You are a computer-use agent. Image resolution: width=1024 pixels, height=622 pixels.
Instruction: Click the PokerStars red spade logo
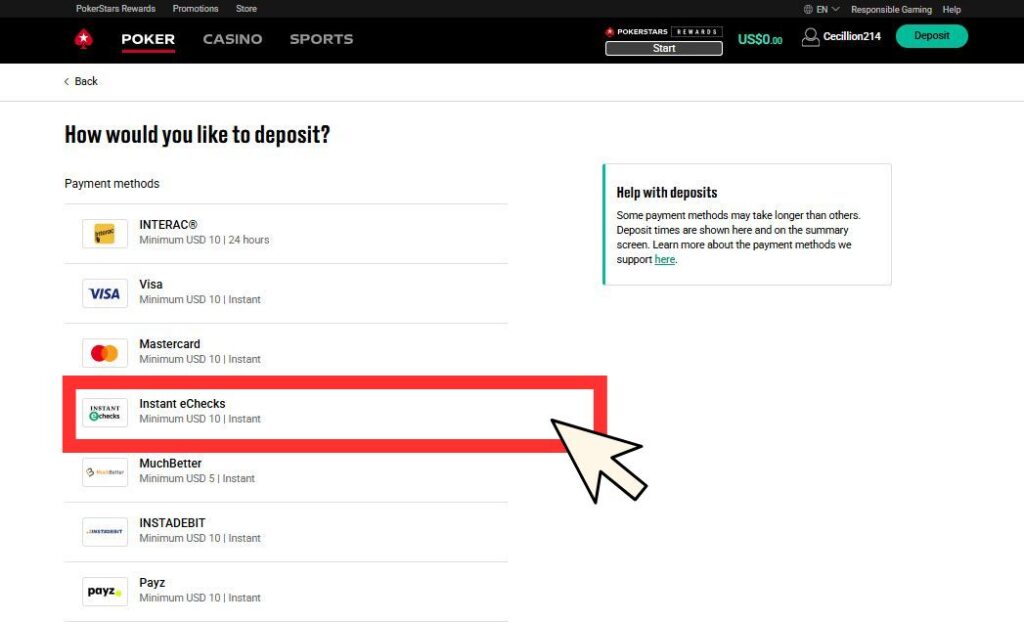[83, 39]
